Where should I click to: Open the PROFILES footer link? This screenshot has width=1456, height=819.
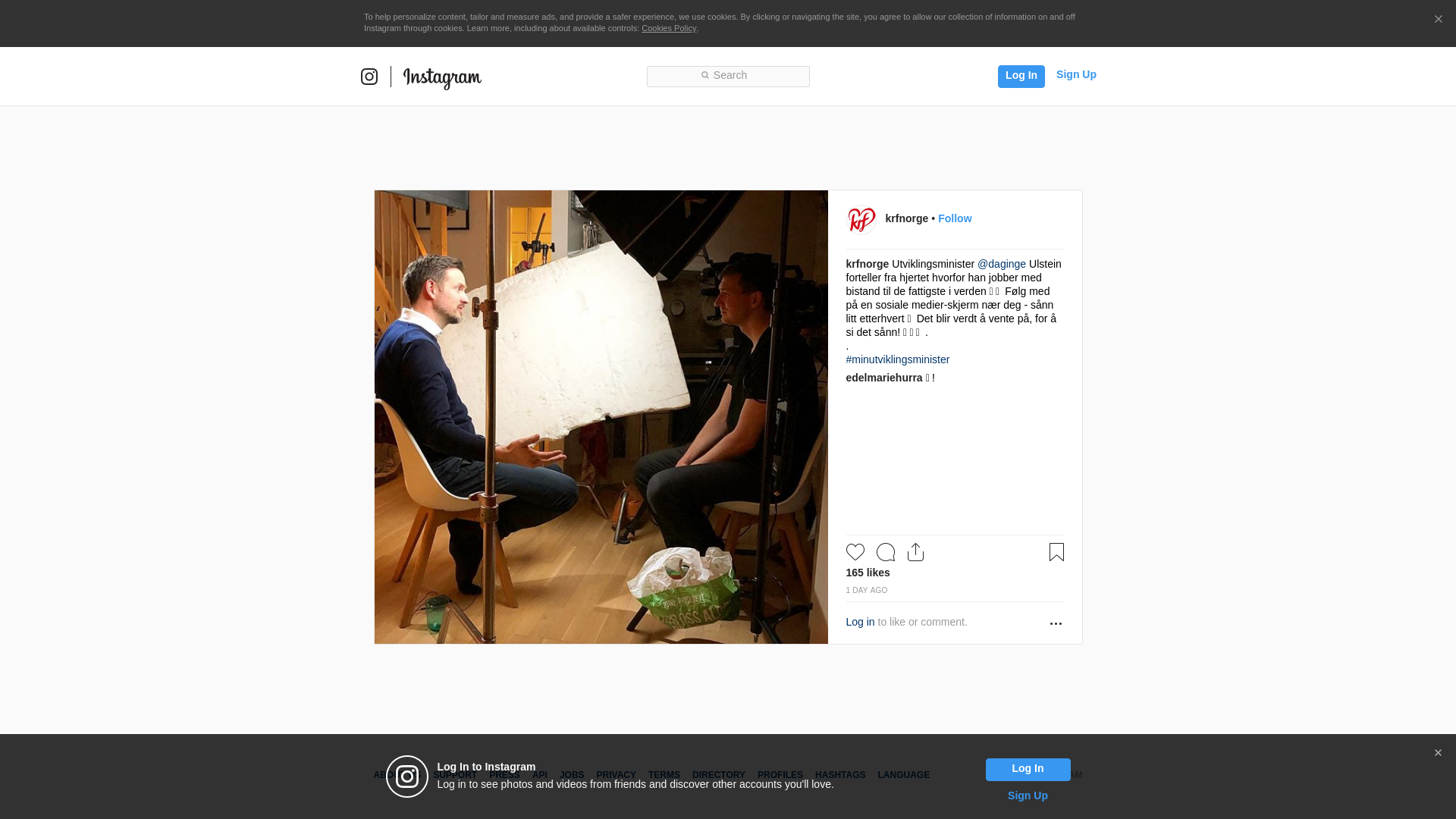[780, 775]
